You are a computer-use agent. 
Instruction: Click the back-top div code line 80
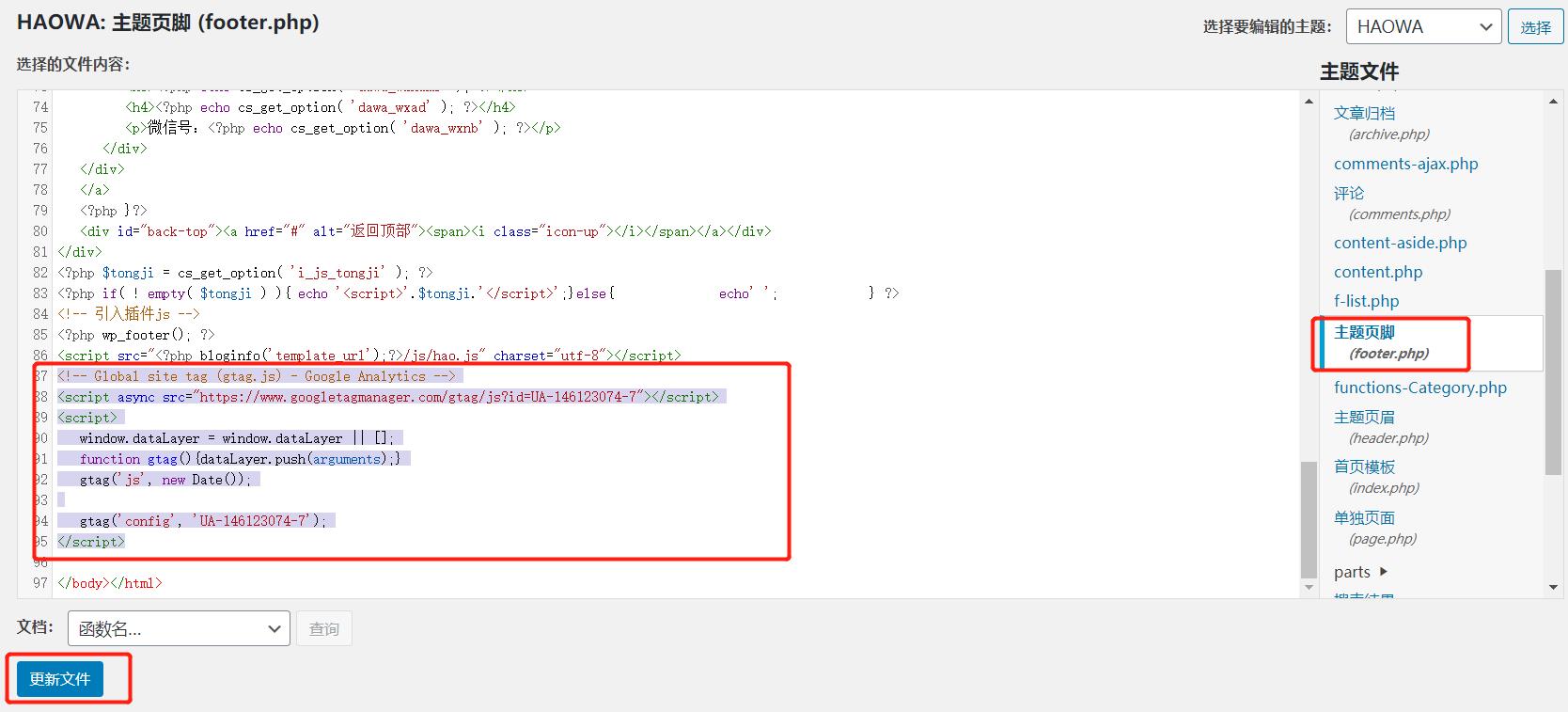(426, 231)
